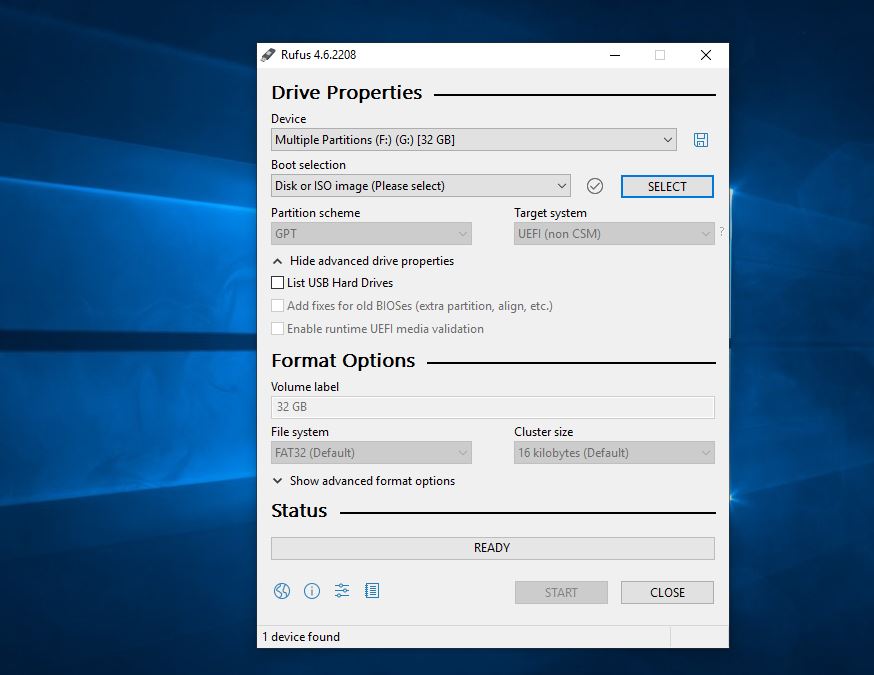Click the '1 device found' status text
Screen dimensions: 874x675
click(x=301, y=637)
